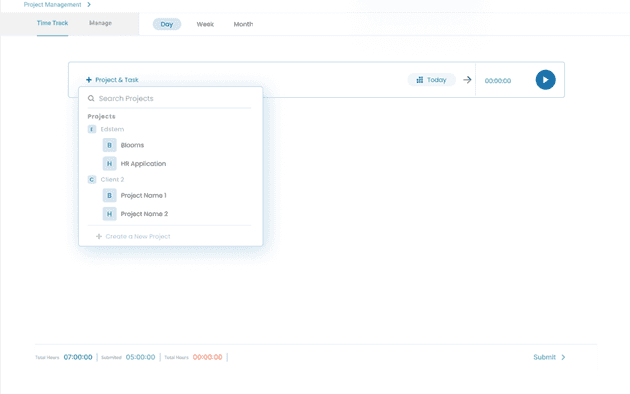Click the search magnifier icon

click(91, 98)
